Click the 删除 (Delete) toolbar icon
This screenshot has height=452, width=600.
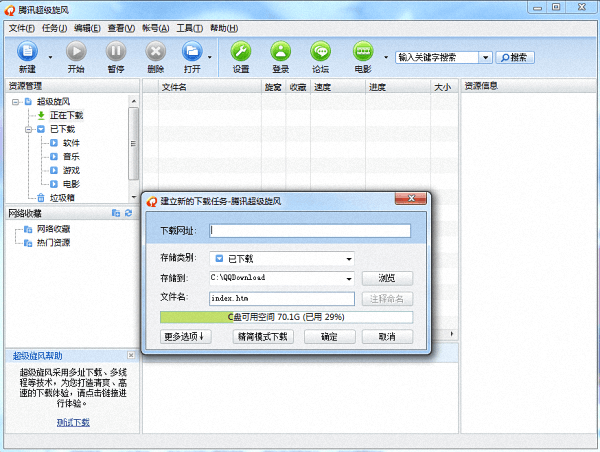point(155,51)
